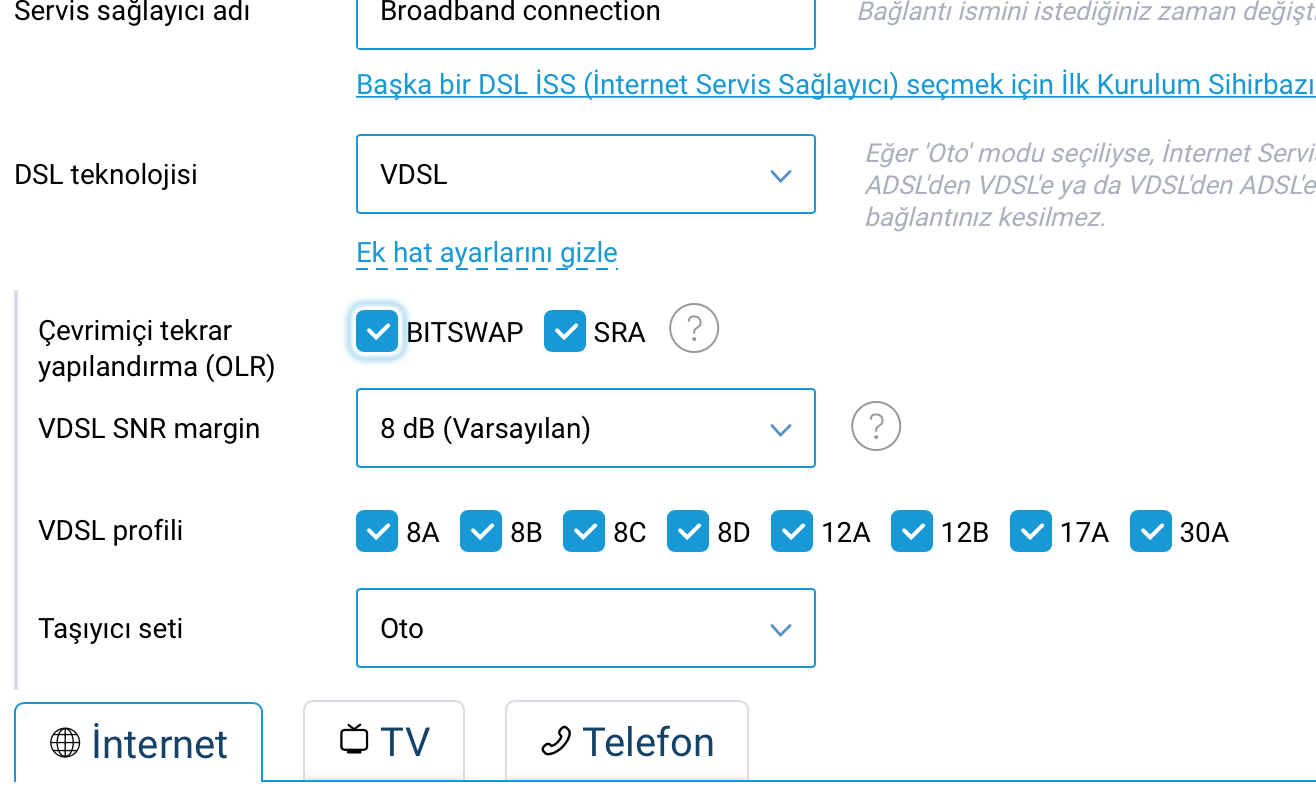Toggle the 8D profile checkbox
The width and height of the screenshot is (1316, 792).
tap(688, 531)
